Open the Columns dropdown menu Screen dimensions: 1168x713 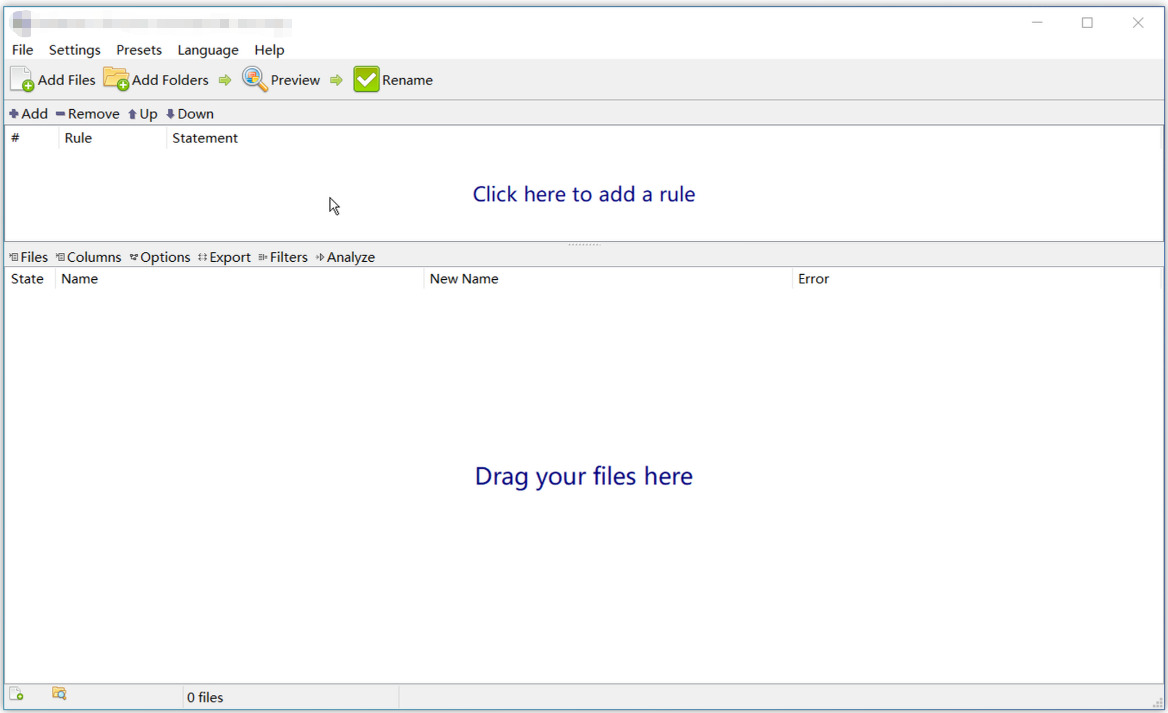tap(88, 257)
